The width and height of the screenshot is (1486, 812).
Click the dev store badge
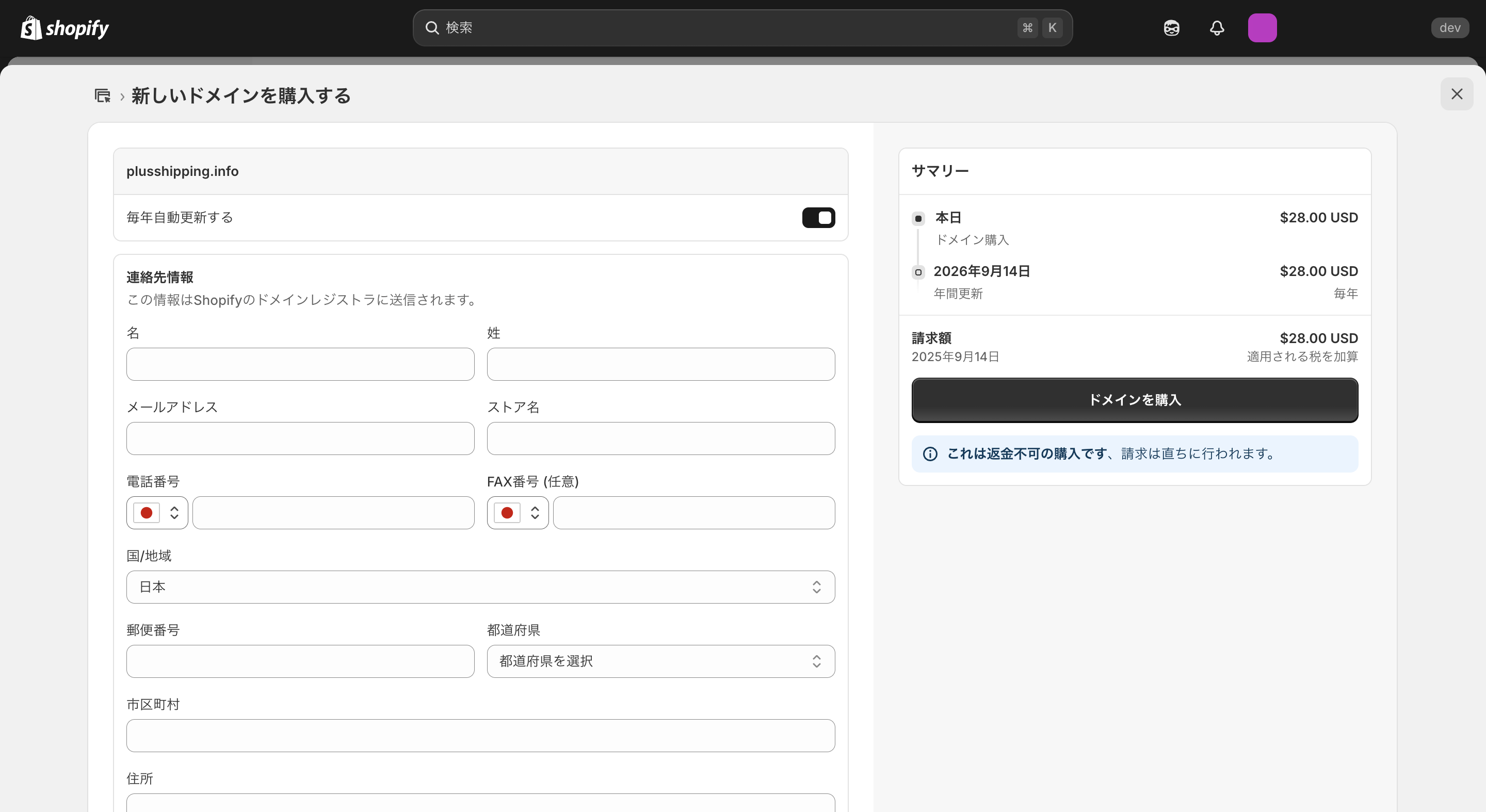pos(1450,28)
